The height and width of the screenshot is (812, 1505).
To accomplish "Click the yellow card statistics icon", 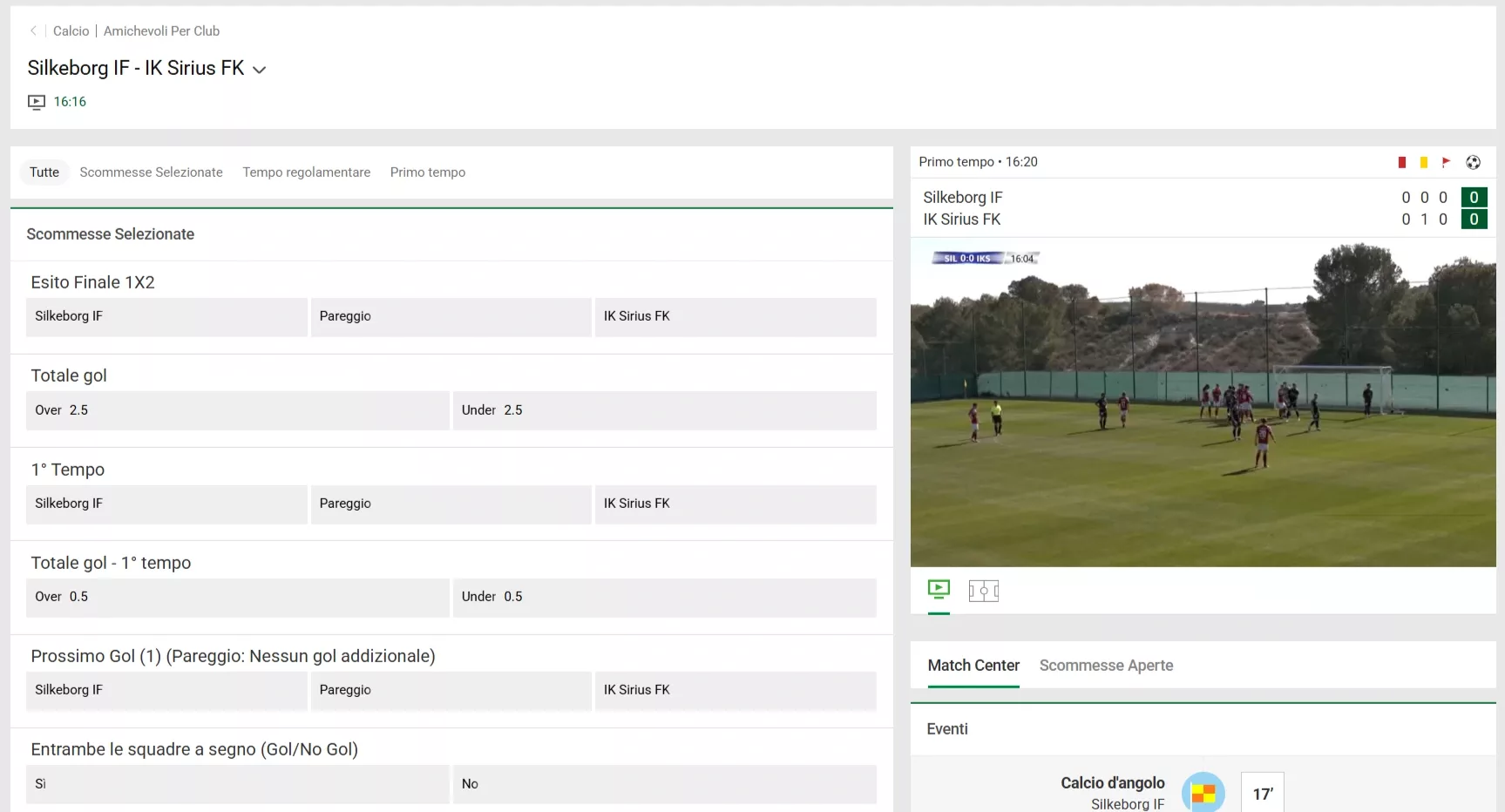I will click(x=1424, y=162).
